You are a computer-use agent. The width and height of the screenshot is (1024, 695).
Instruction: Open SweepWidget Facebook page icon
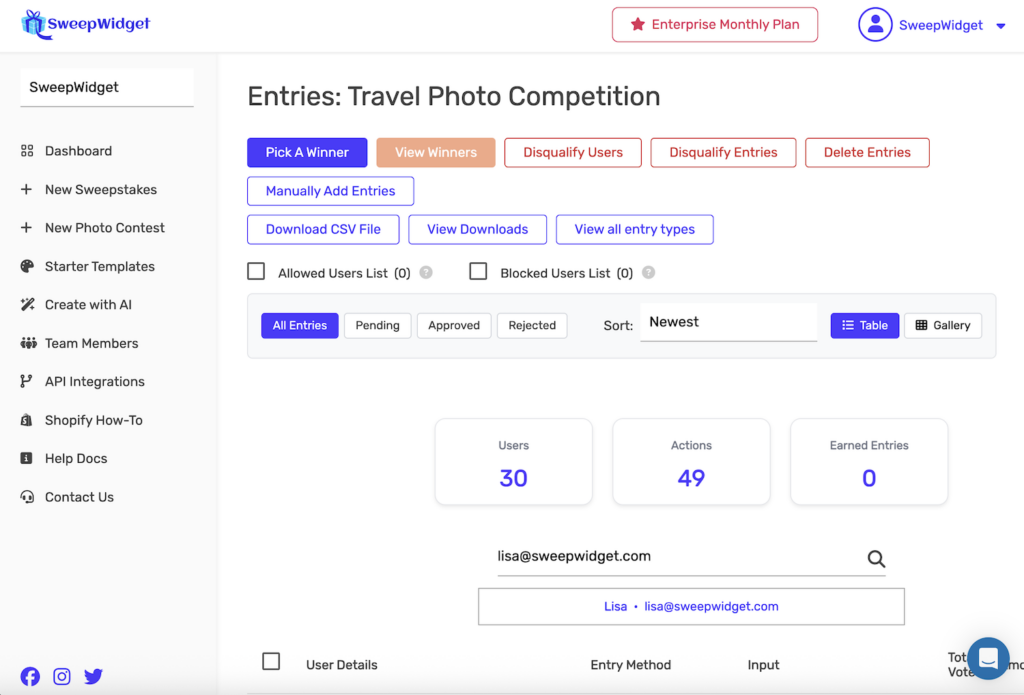[31, 677]
